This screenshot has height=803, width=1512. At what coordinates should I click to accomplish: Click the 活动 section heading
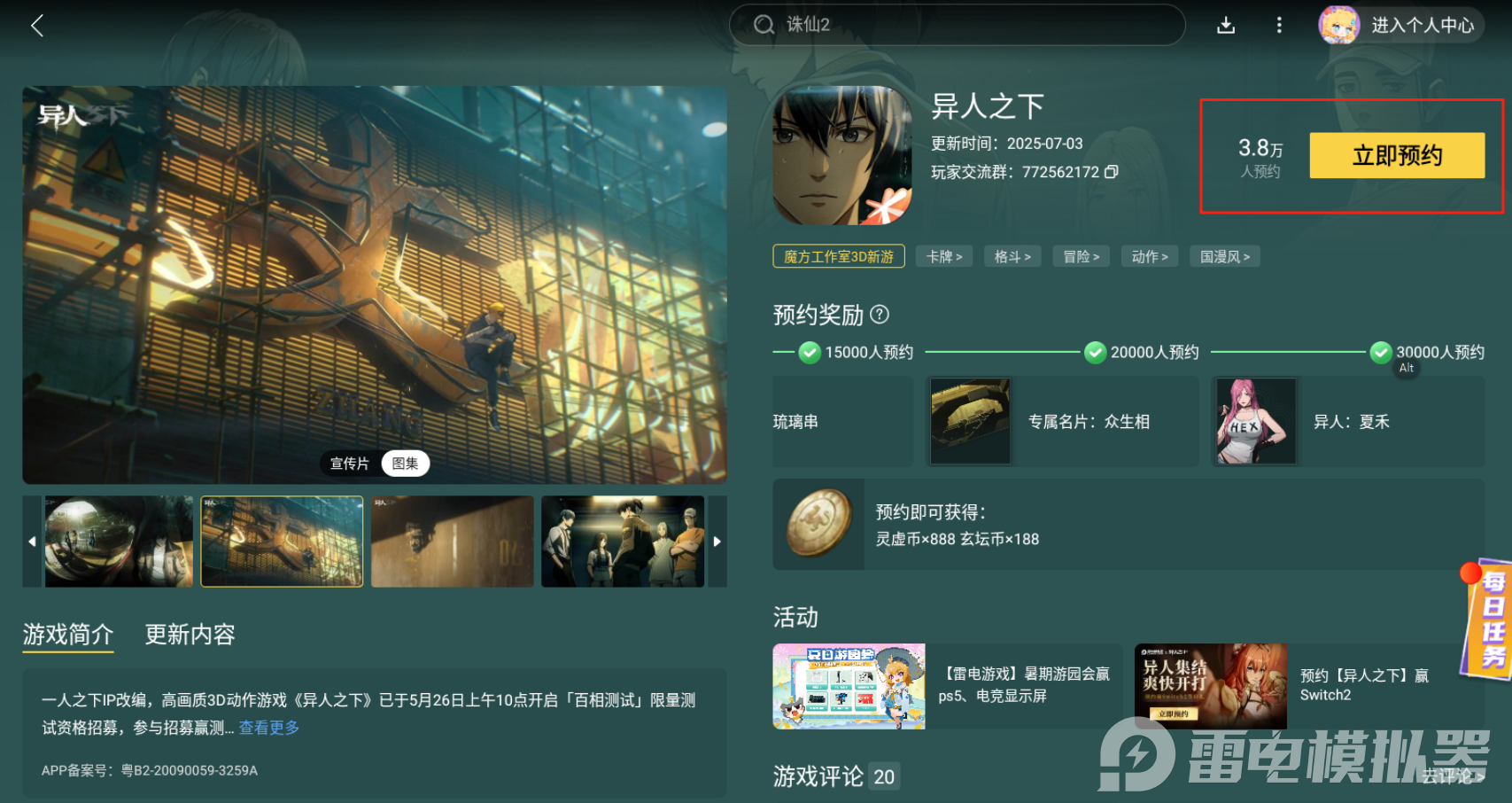(795, 617)
